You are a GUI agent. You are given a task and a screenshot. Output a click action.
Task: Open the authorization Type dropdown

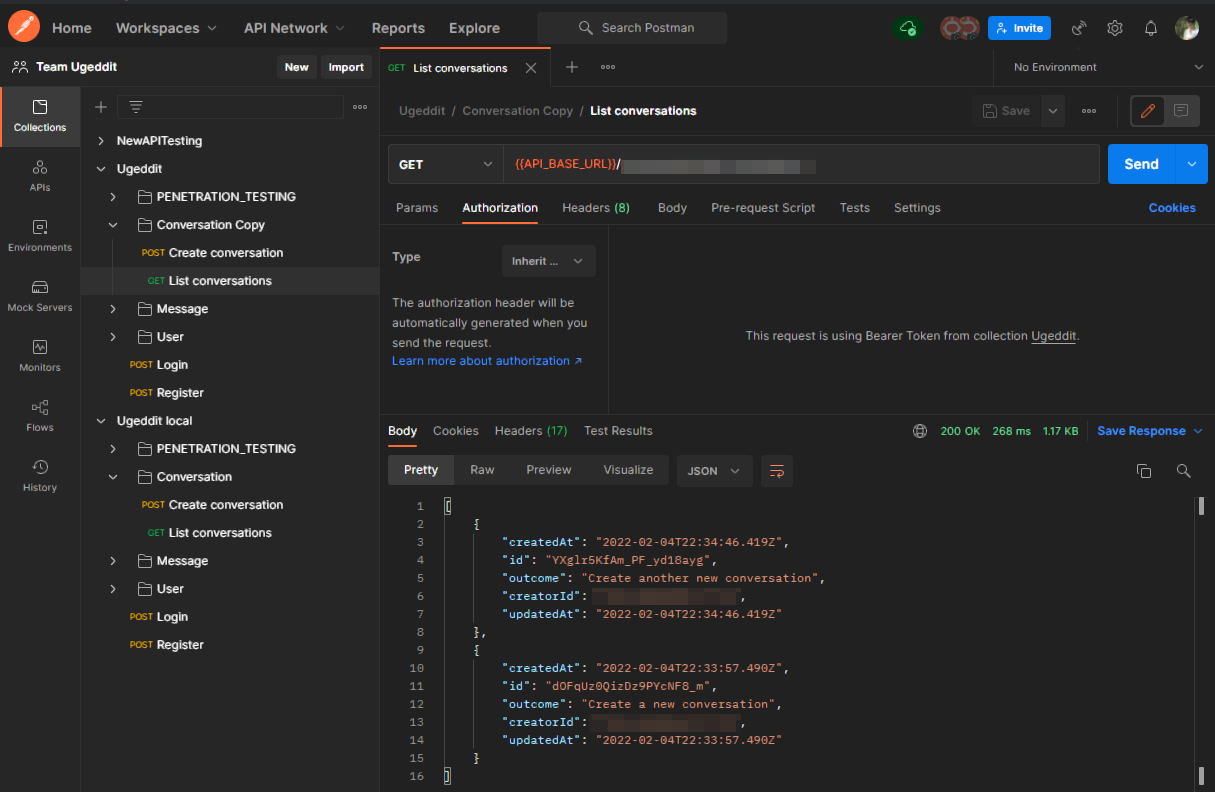coord(548,261)
